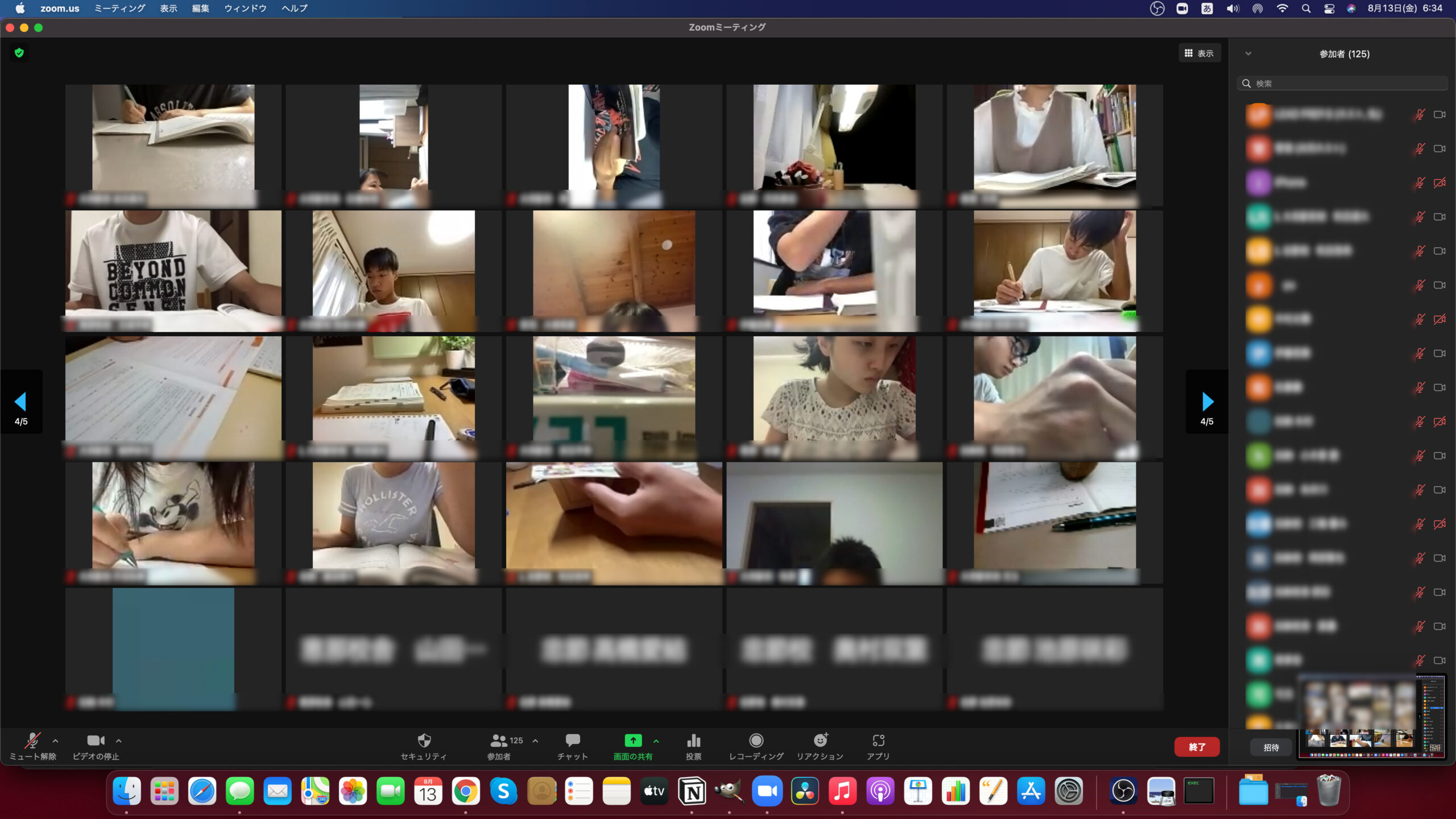Open the Reactions (リアクション) smiley icon
The width and height of the screenshot is (1456, 819).
click(820, 741)
